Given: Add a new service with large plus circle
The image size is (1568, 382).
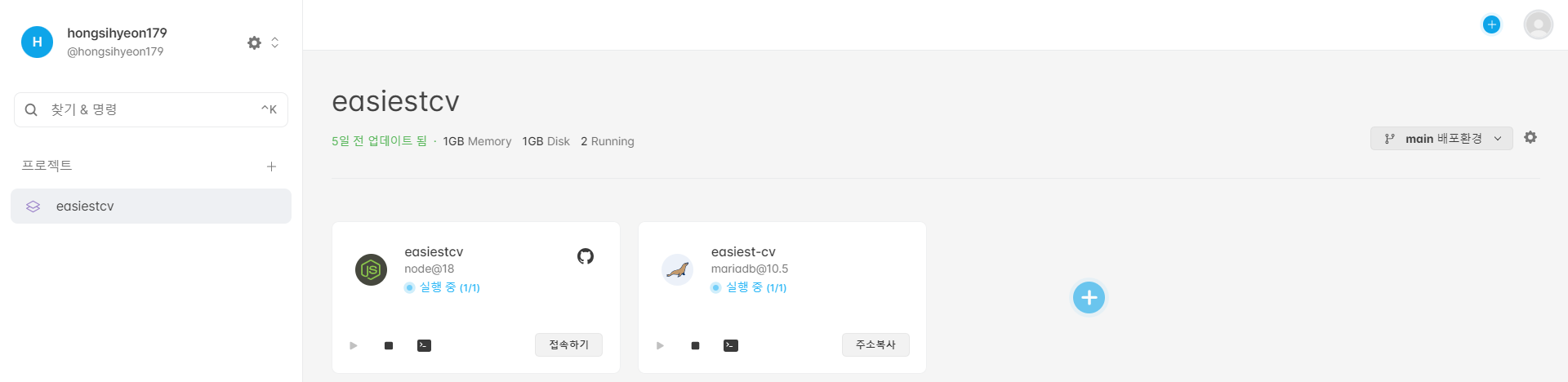Looking at the screenshot, I should click(x=1089, y=298).
